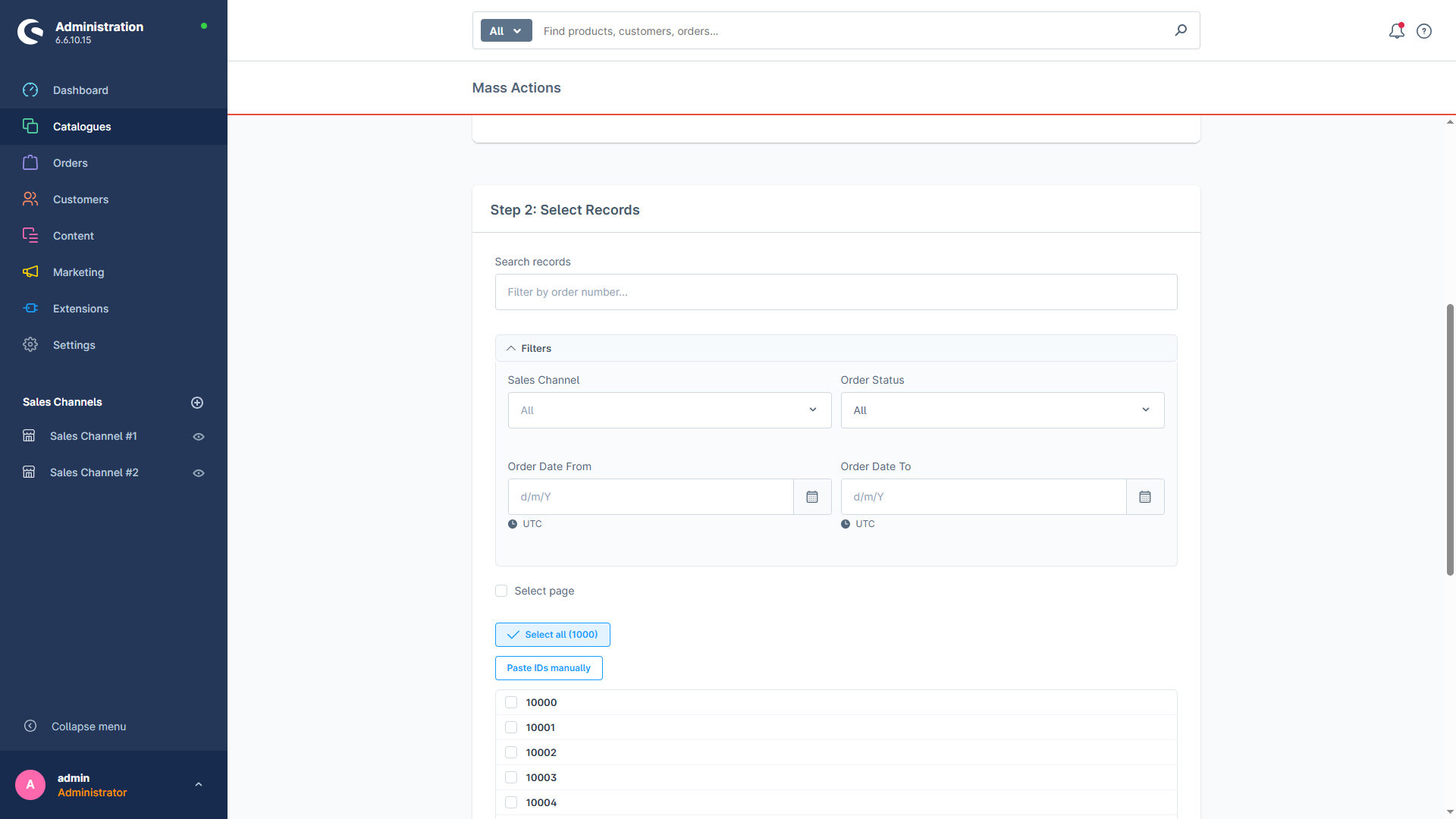Image resolution: width=1456 pixels, height=819 pixels.
Task: Open Settings menu item
Action: 114,345
